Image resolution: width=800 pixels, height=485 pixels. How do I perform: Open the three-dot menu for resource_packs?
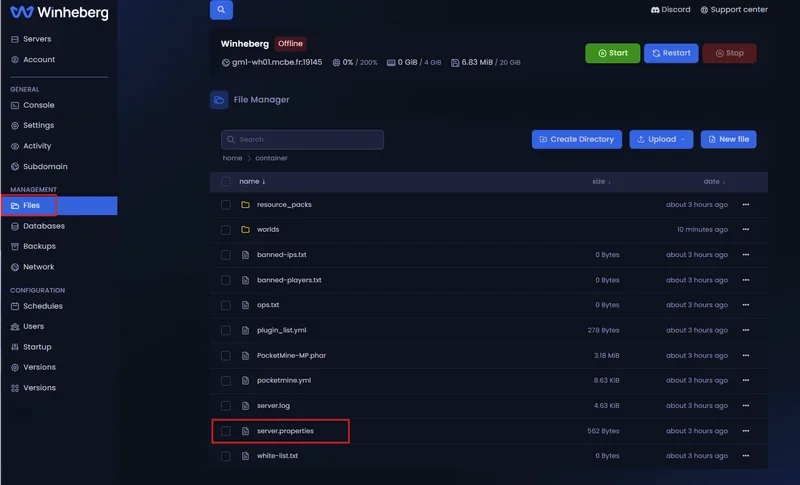(x=745, y=205)
